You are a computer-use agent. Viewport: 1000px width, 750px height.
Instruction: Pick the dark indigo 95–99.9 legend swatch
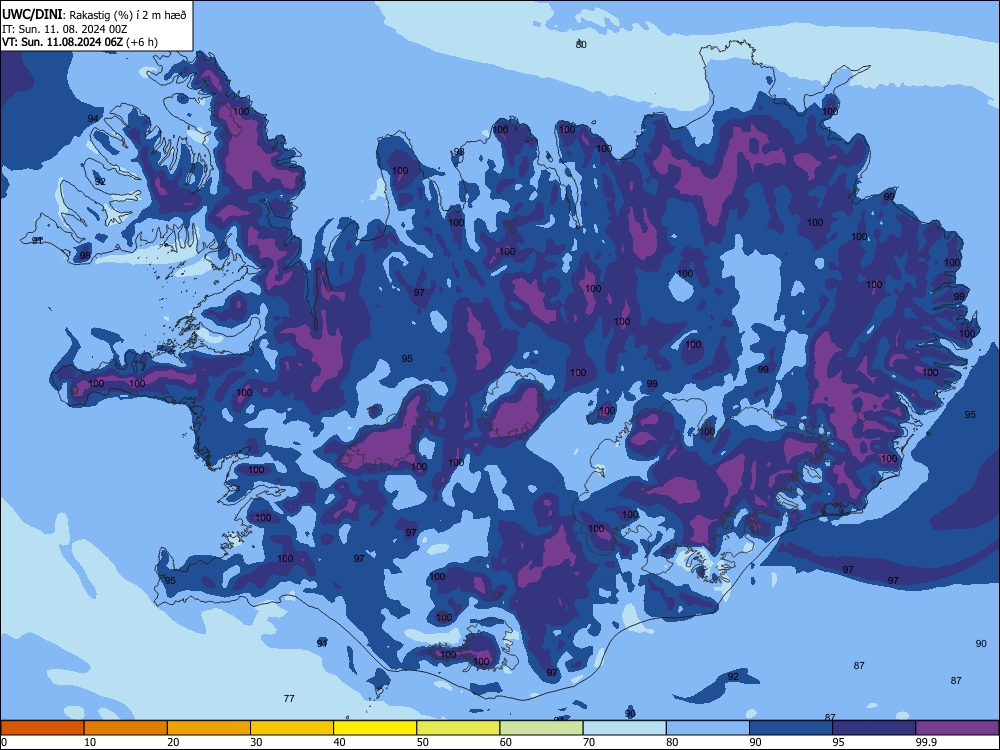click(874, 728)
